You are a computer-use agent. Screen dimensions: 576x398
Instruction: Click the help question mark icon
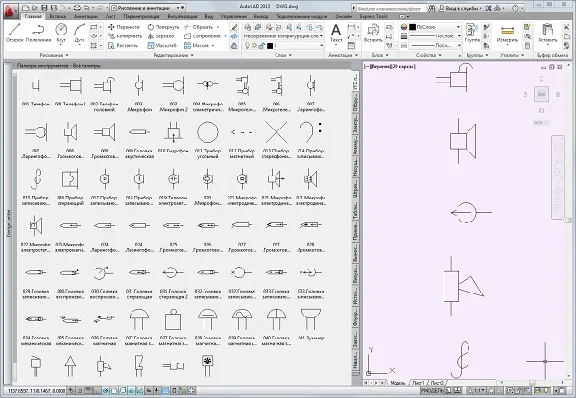point(515,8)
